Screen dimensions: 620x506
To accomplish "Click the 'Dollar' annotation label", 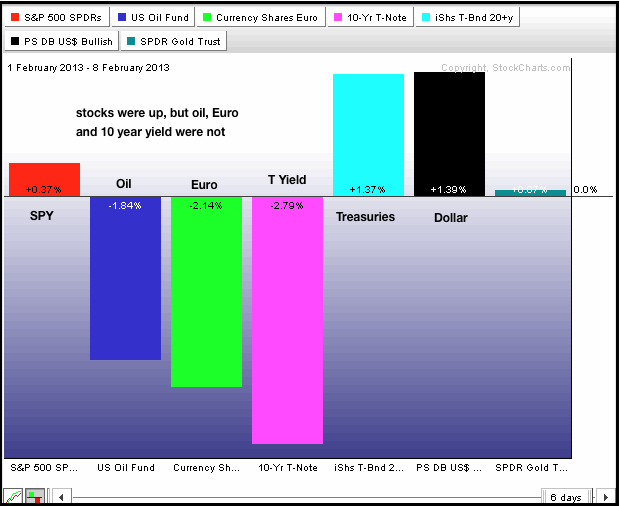I will 451,218.
